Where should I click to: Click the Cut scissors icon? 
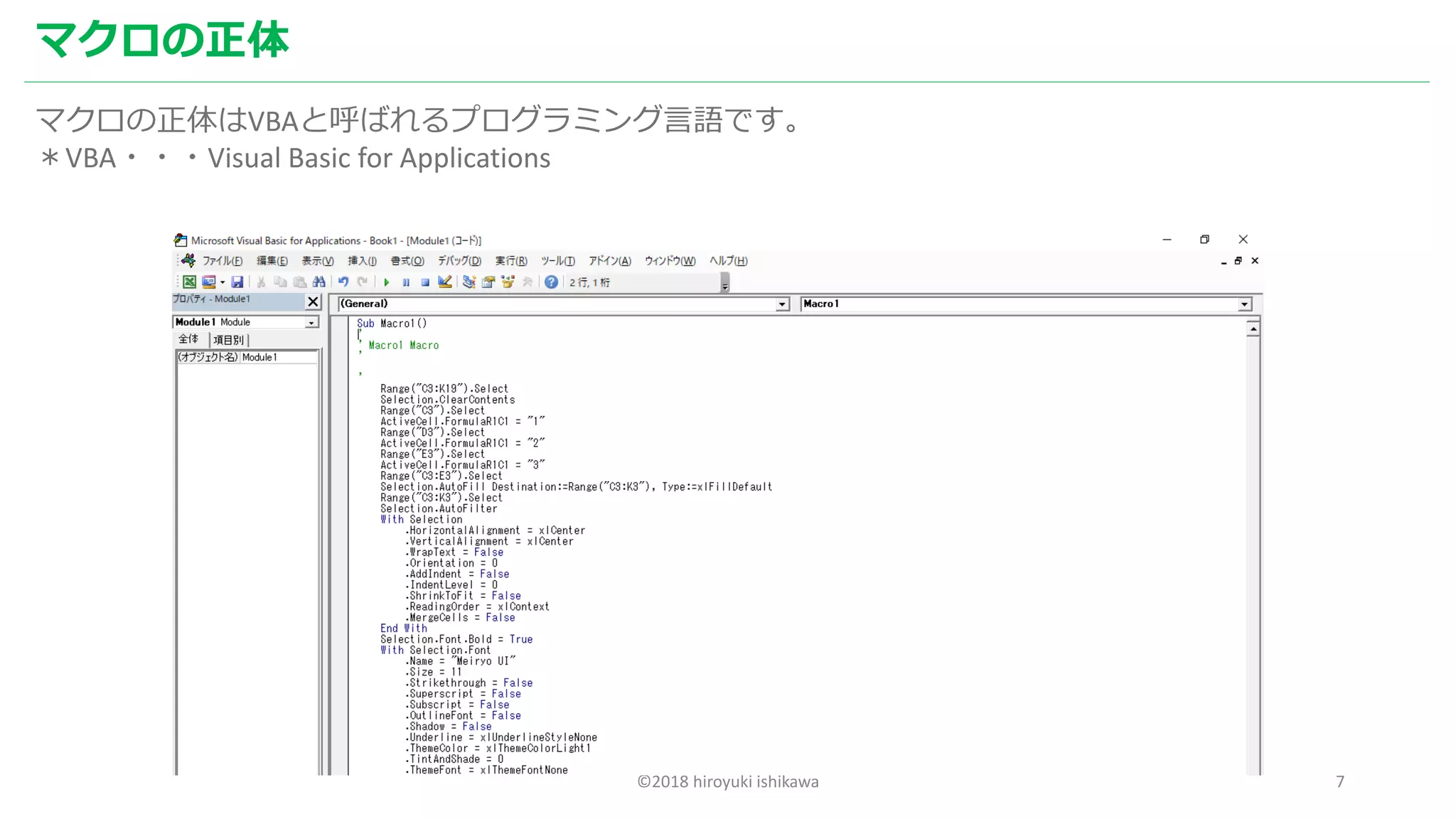point(261,282)
